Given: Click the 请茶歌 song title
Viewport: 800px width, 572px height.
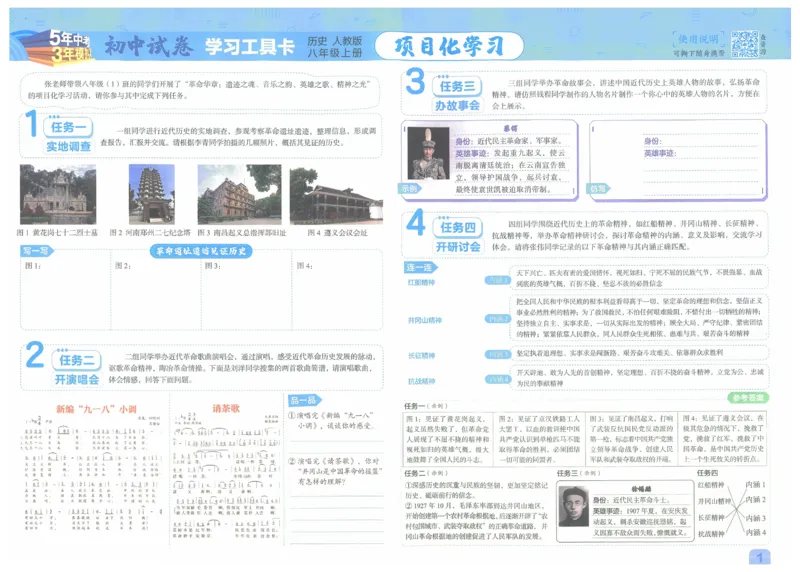Looking at the screenshot, I should click(226, 408).
